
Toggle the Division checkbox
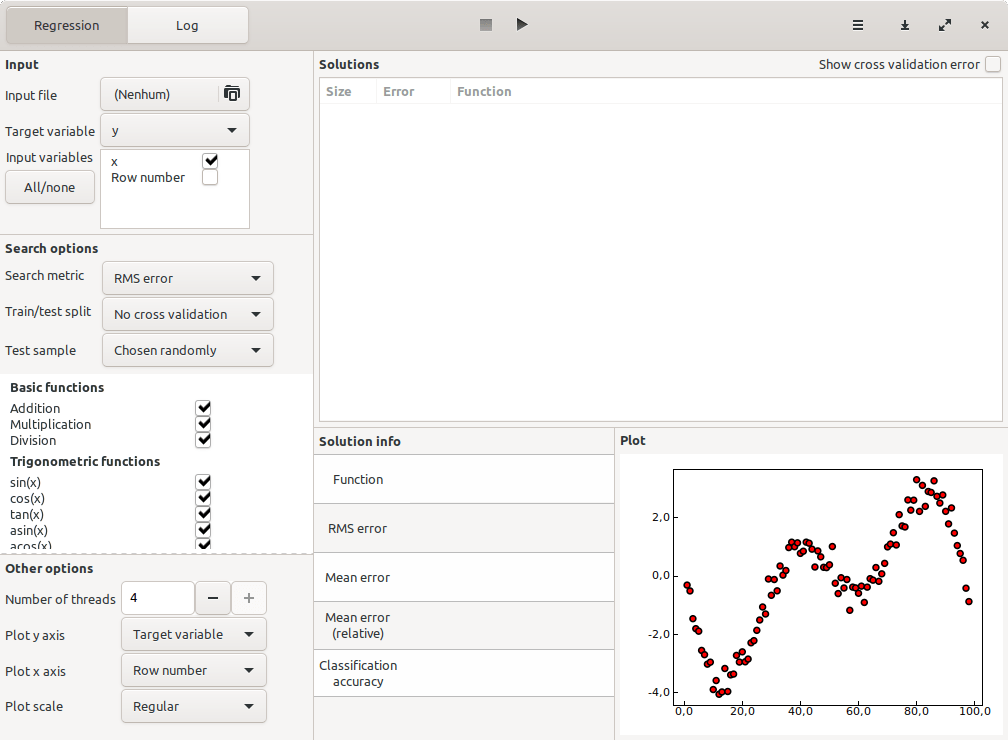click(204, 440)
